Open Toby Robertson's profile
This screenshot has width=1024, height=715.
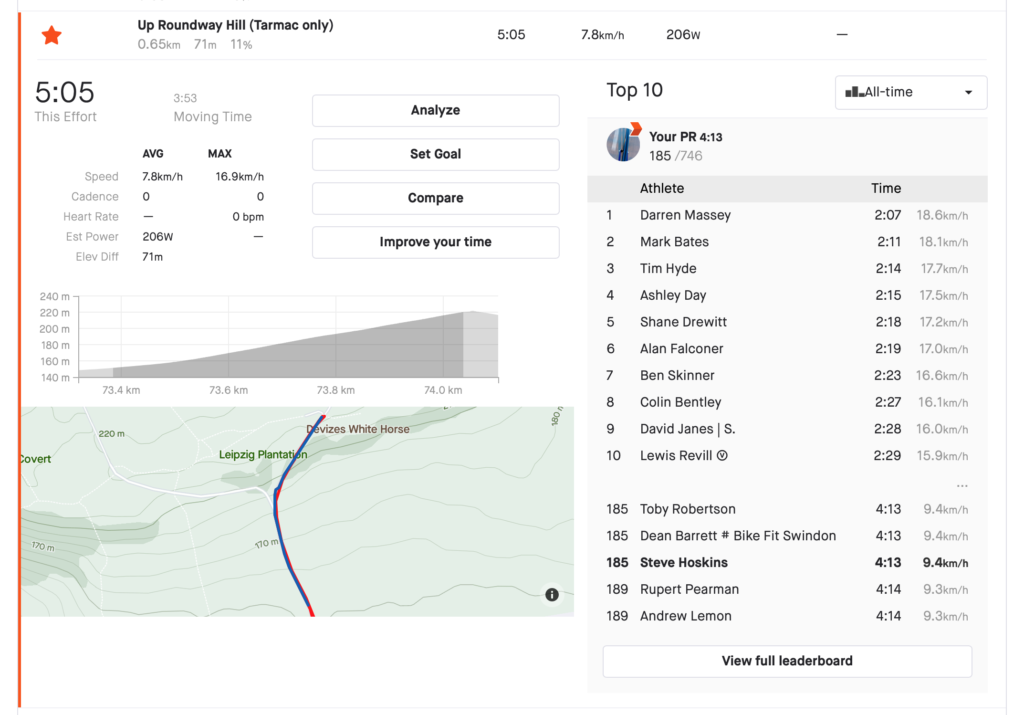687,509
